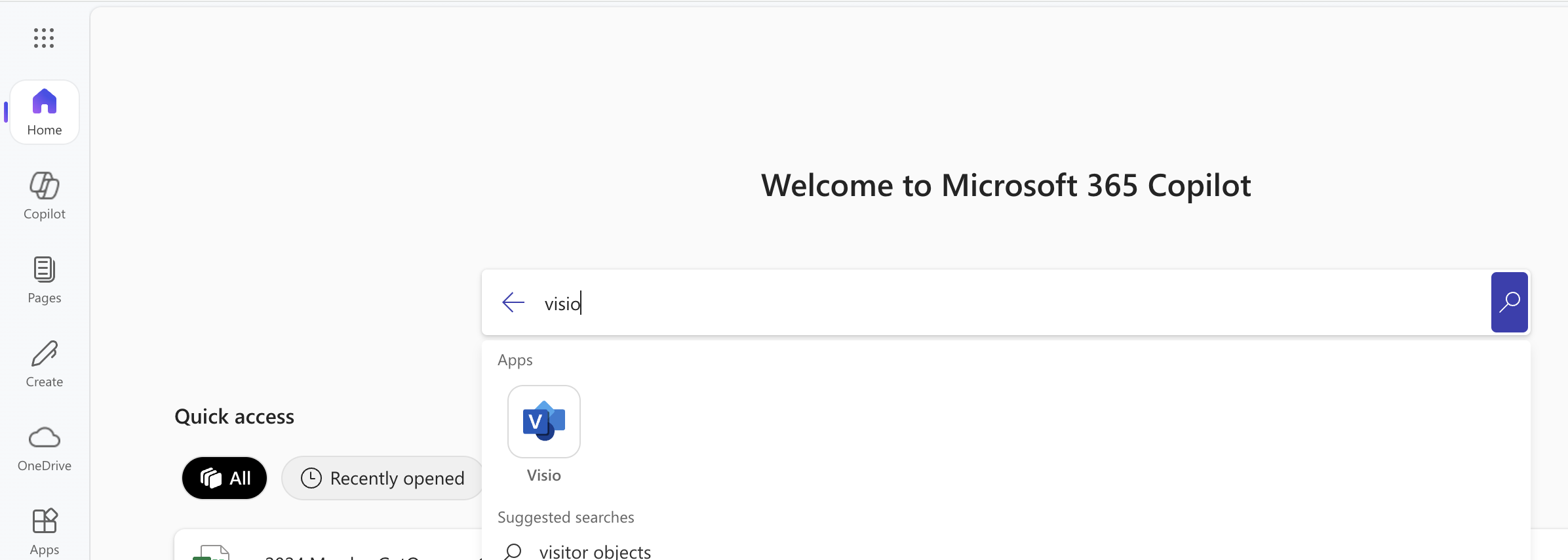Open the app launcher waffle menu
Viewport: 1568px width, 560px height.
coord(43,38)
